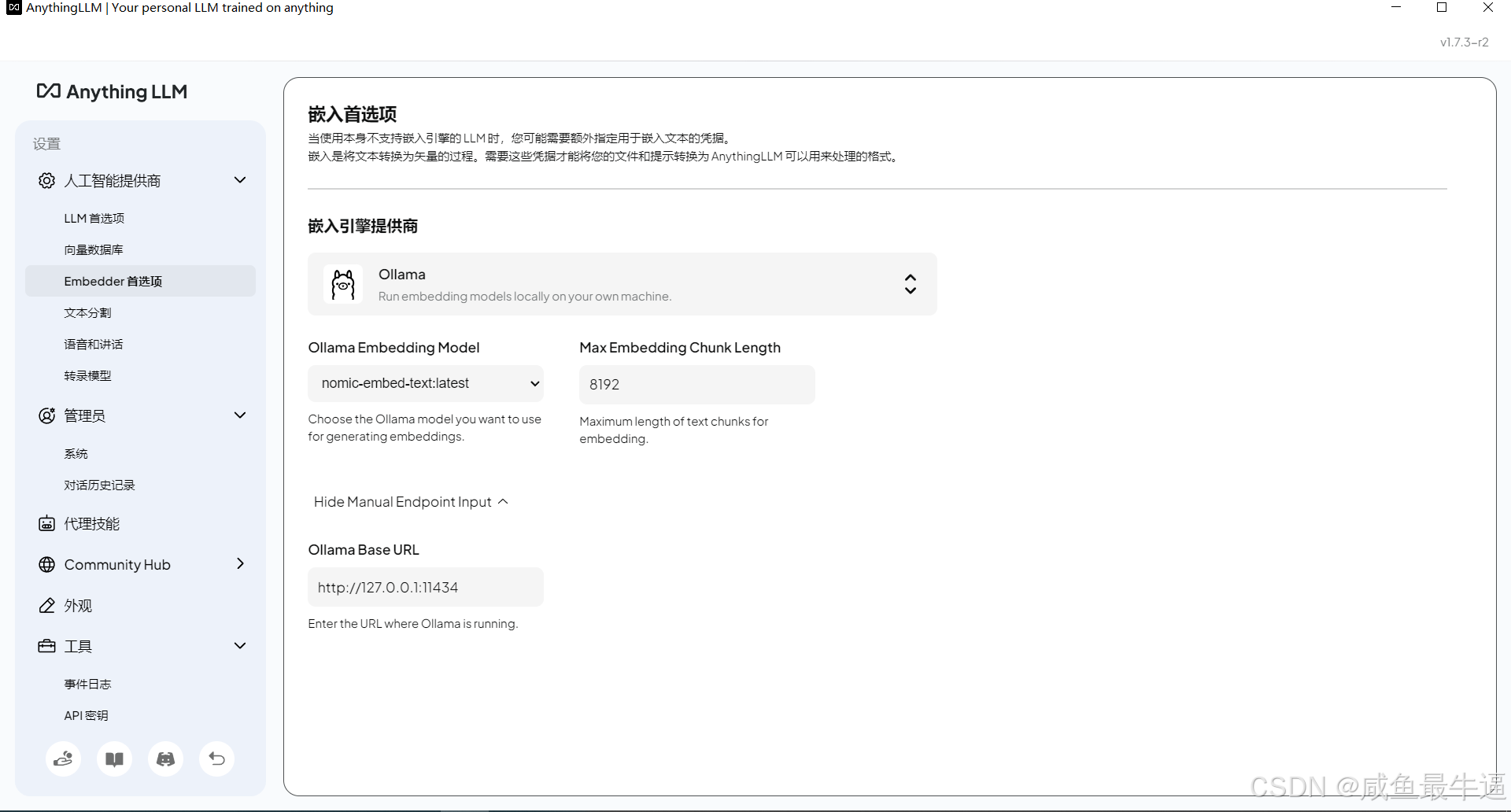The image size is (1511, 812).
Task: Click the Max Embedding Chunk Length field
Action: pyautogui.click(x=697, y=385)
